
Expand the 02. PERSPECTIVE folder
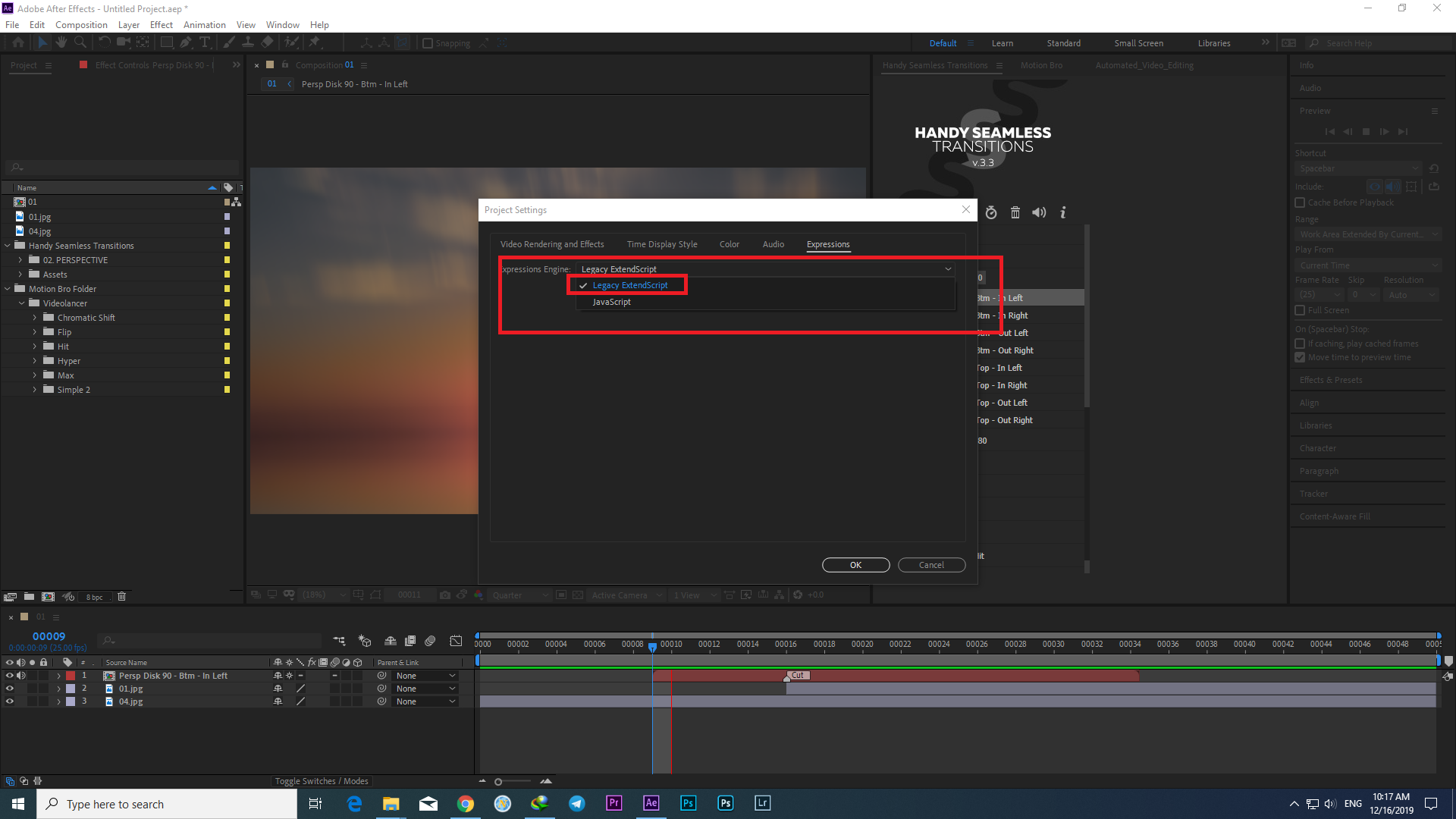(x=20, y=260)
